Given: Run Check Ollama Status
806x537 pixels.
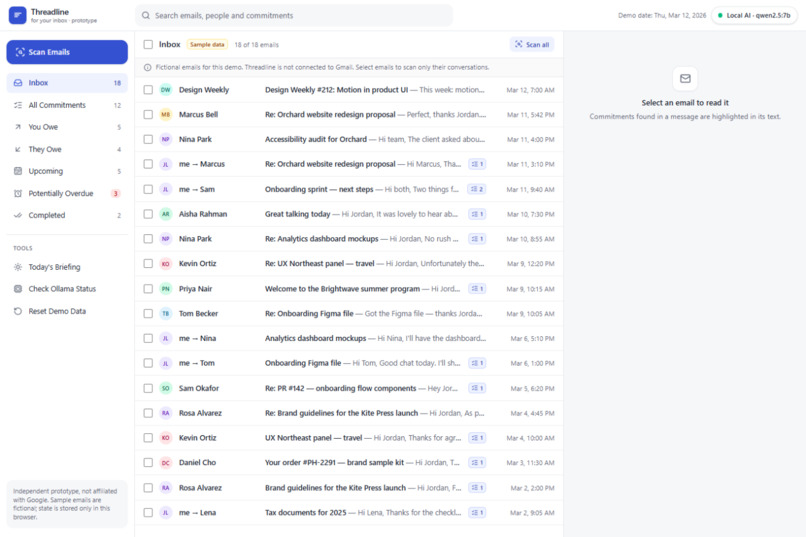Looking at the screenshot, I should [x=67, y=289].
